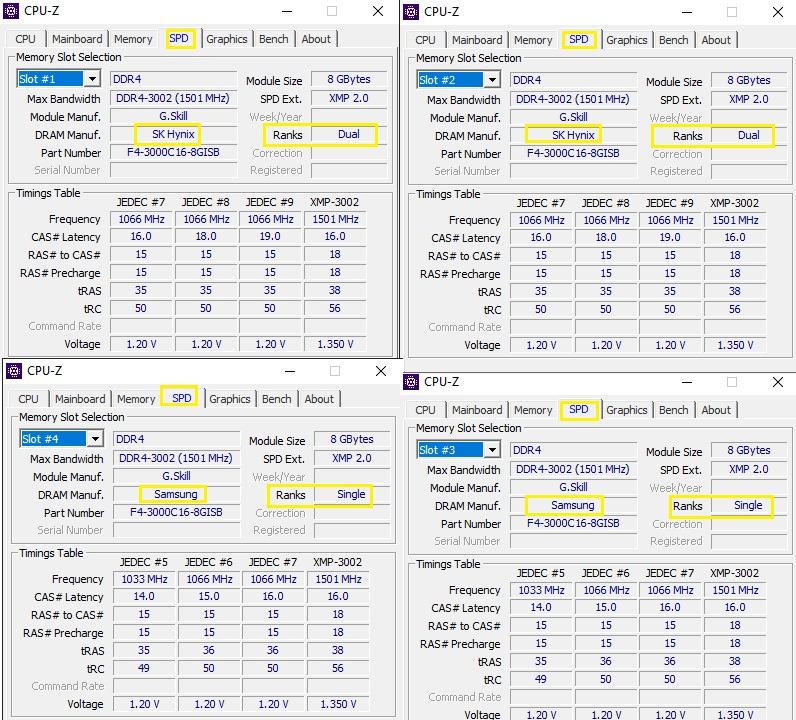Open Graphics tab in Slot #1 window
The image size is (796, 720).
[x=226, y=39]
